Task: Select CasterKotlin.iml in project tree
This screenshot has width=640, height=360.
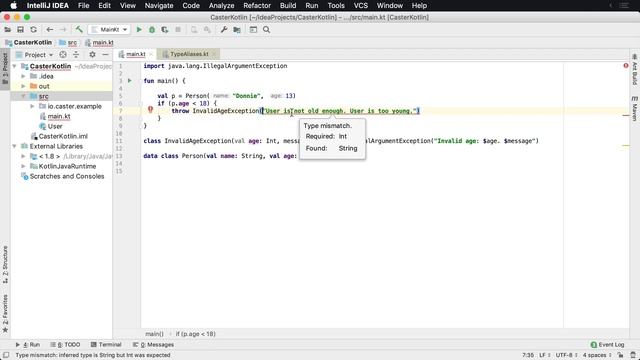Action: click(63, 136)
